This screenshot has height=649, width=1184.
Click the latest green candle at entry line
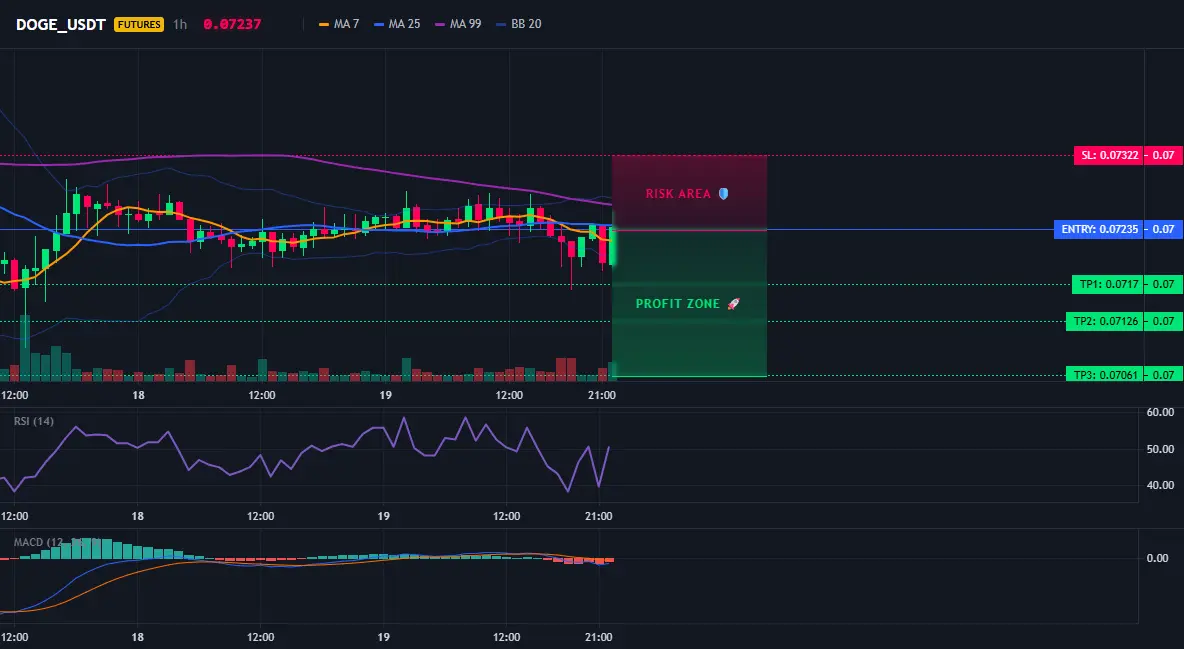pos(612,246)
